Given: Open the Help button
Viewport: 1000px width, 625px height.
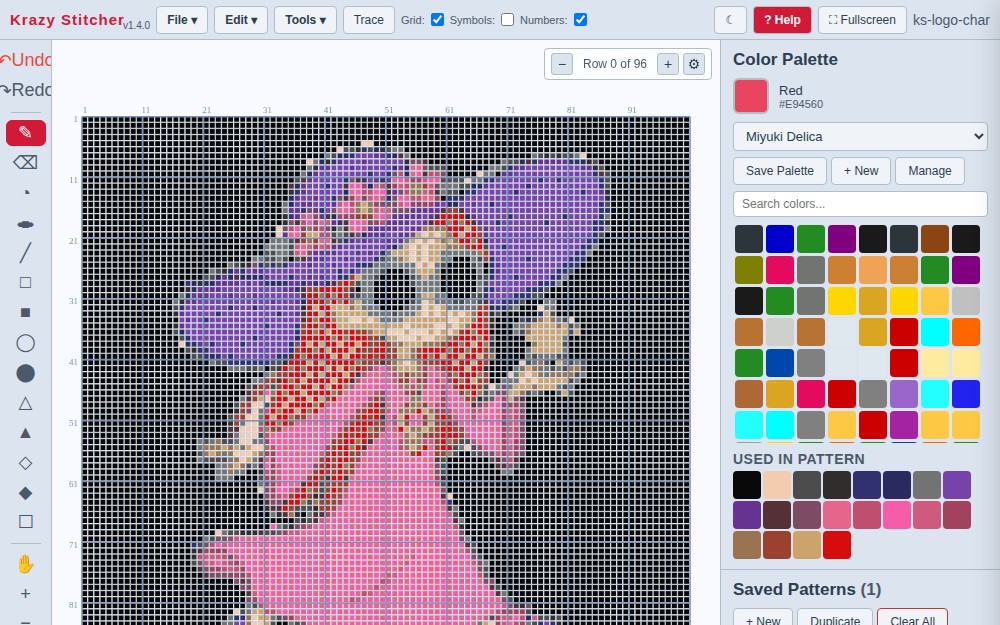Looking at the screenshot, I should coord(782,20).
